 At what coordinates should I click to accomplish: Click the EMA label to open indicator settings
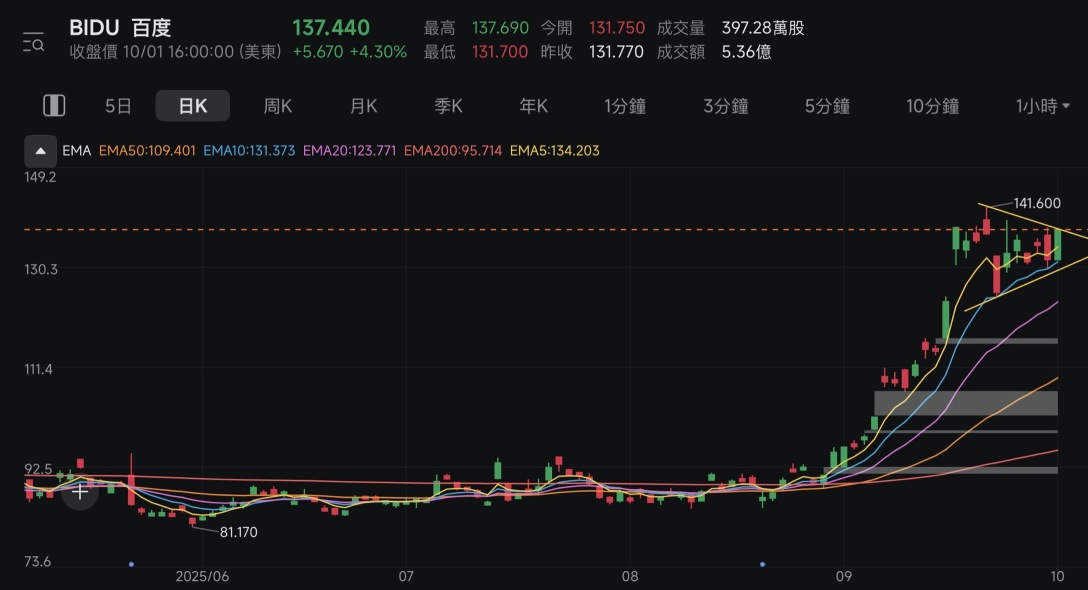[x=76, y=151]
